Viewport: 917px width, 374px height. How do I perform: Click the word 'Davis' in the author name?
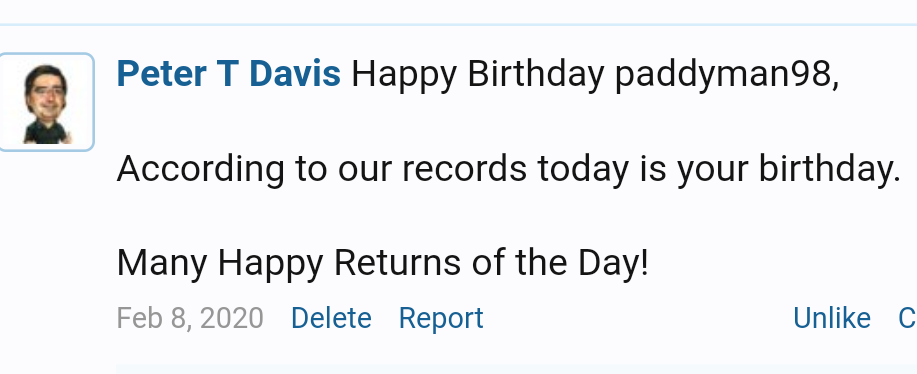click(x=295, y=74)
